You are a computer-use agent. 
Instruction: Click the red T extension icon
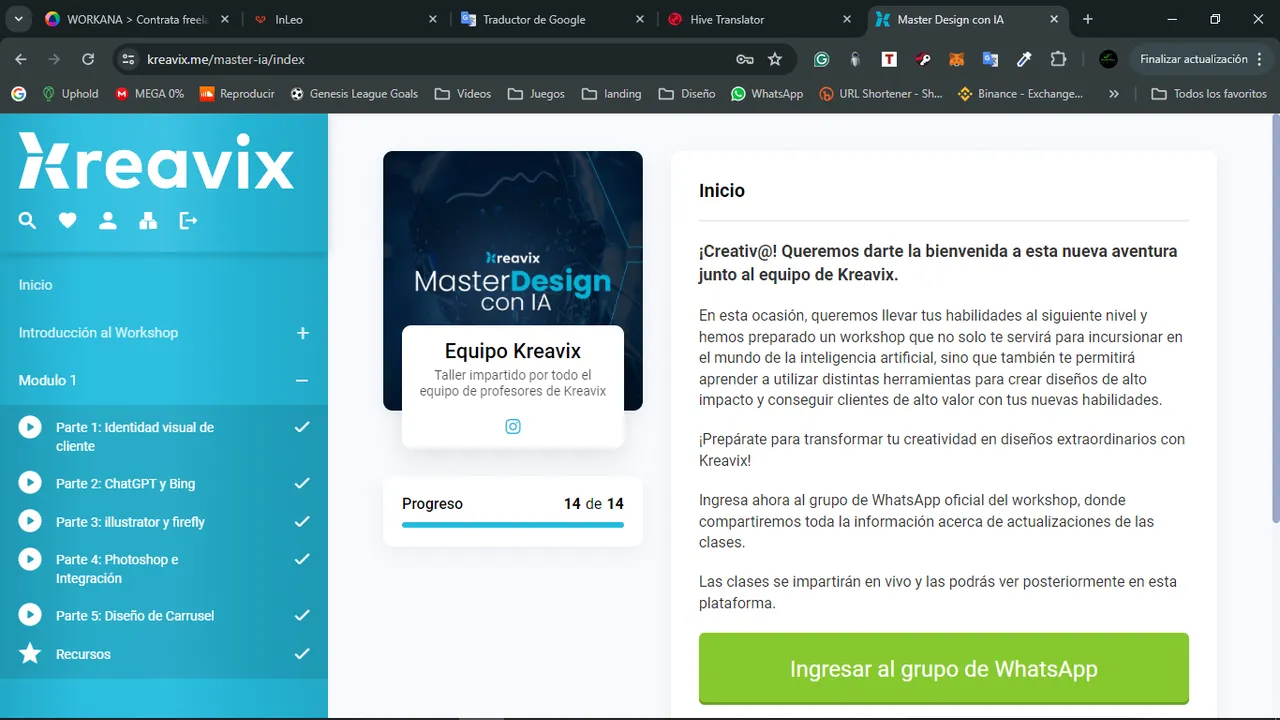(888, 59)
